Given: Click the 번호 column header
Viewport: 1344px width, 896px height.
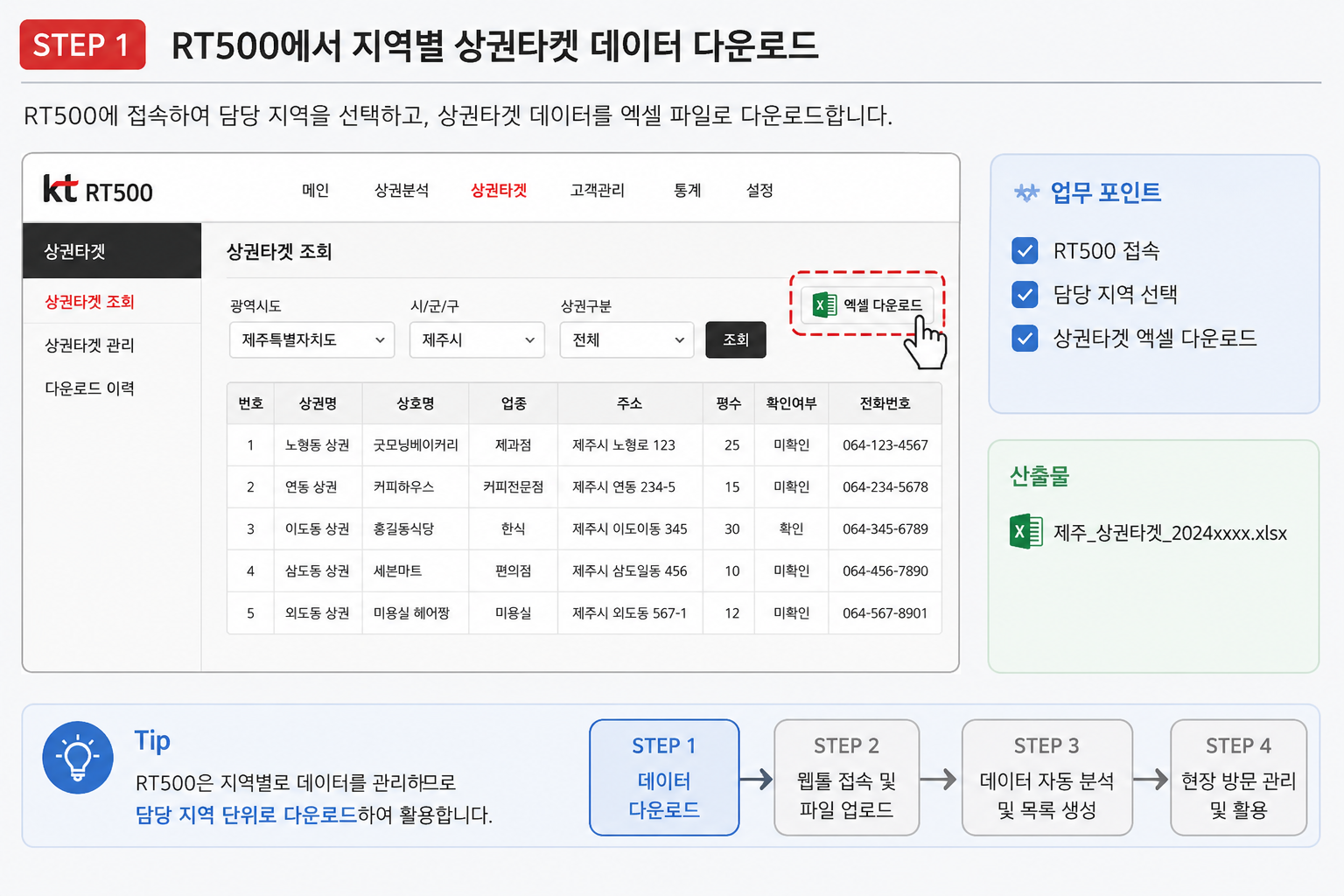Looking at the screenshot, I should tap(250, 403).
